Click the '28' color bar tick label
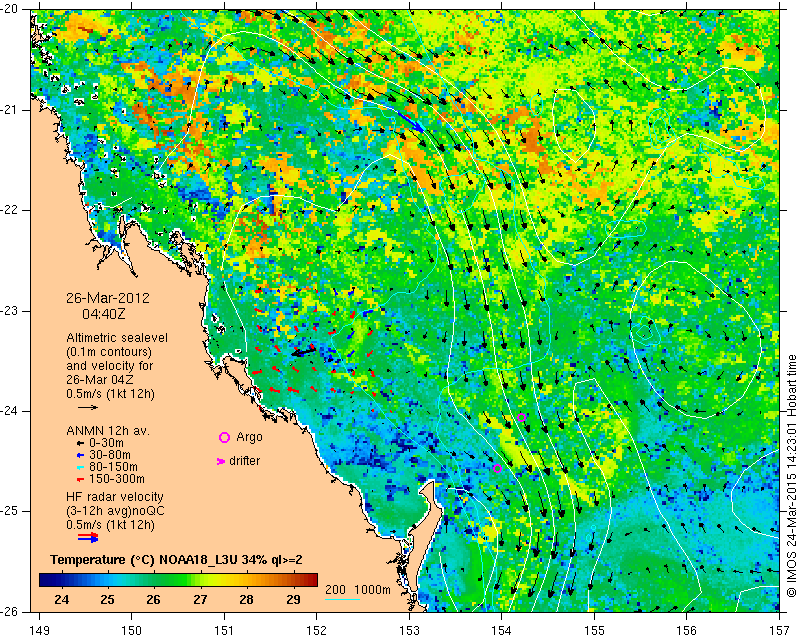Image resolution: width=800 pixels, height=640 pixels. coord(246,599)
